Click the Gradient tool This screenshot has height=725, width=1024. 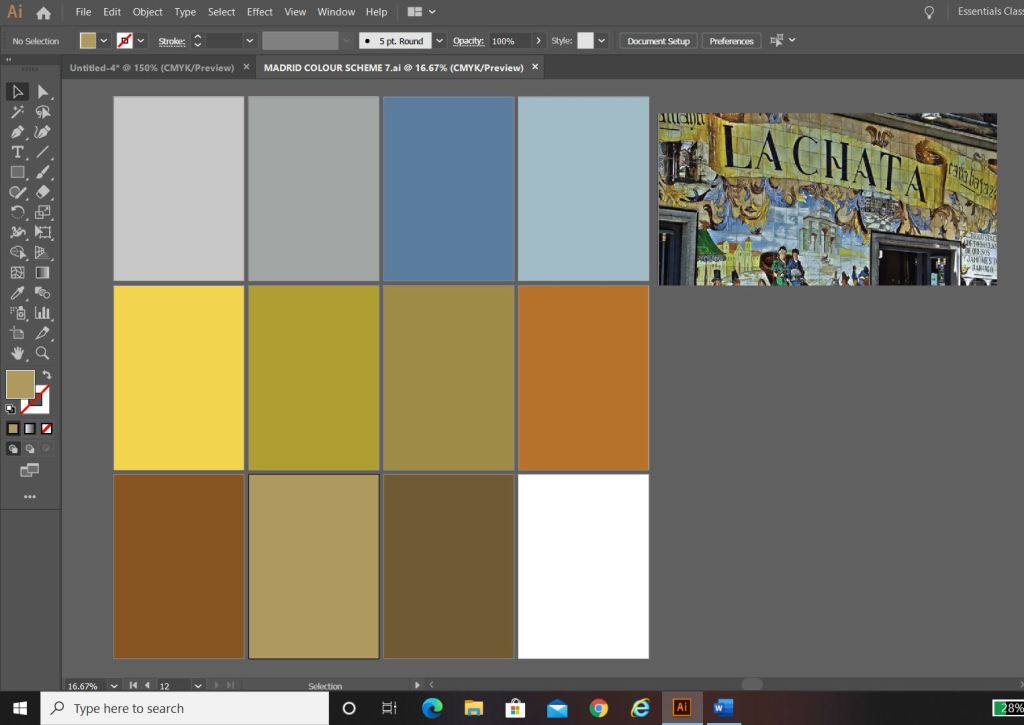43,272
